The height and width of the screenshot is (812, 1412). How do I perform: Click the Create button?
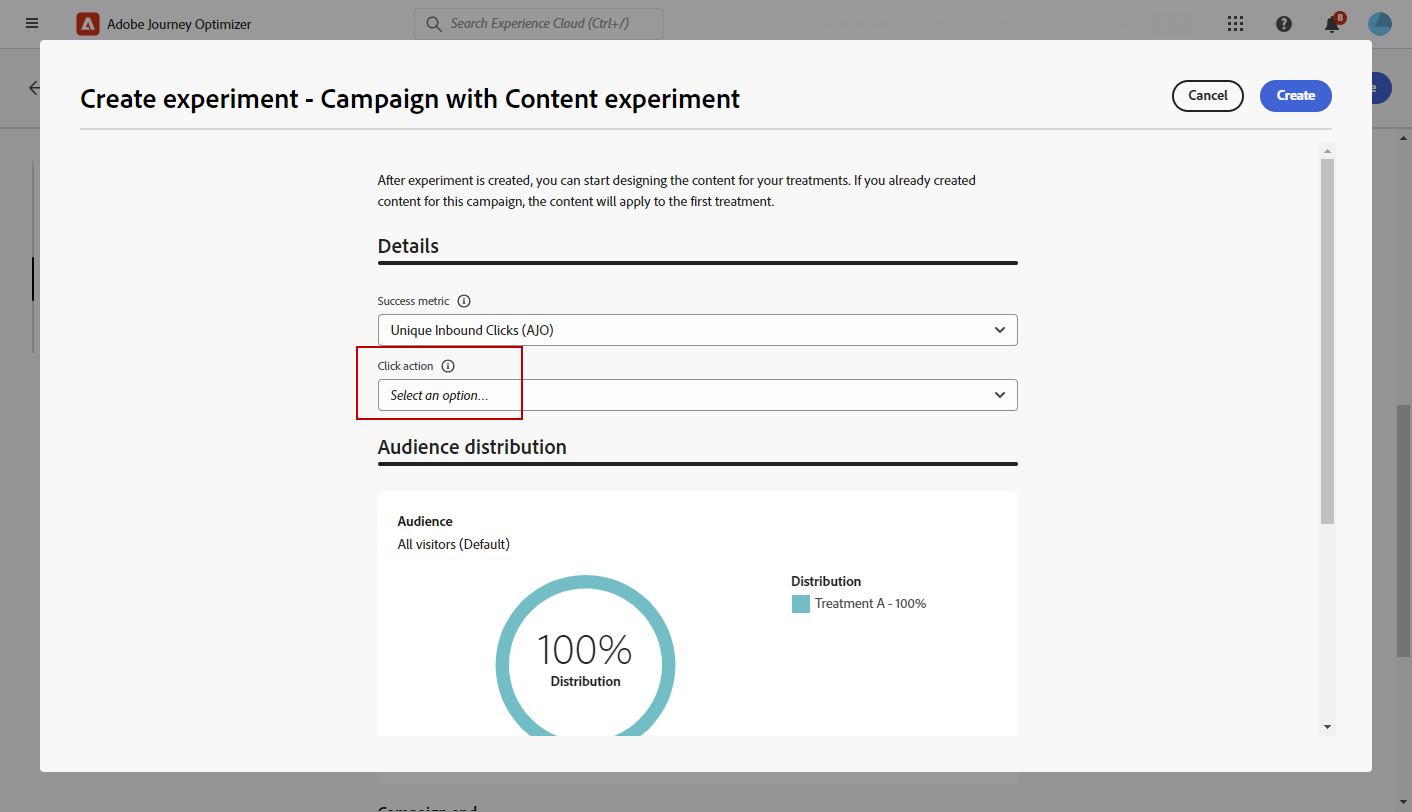pos(1295,96)
